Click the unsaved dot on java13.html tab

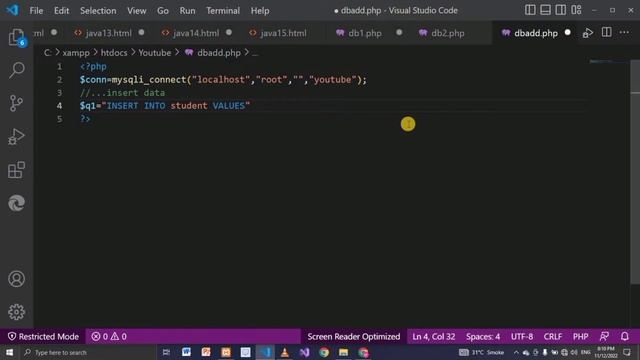[141, 32]
